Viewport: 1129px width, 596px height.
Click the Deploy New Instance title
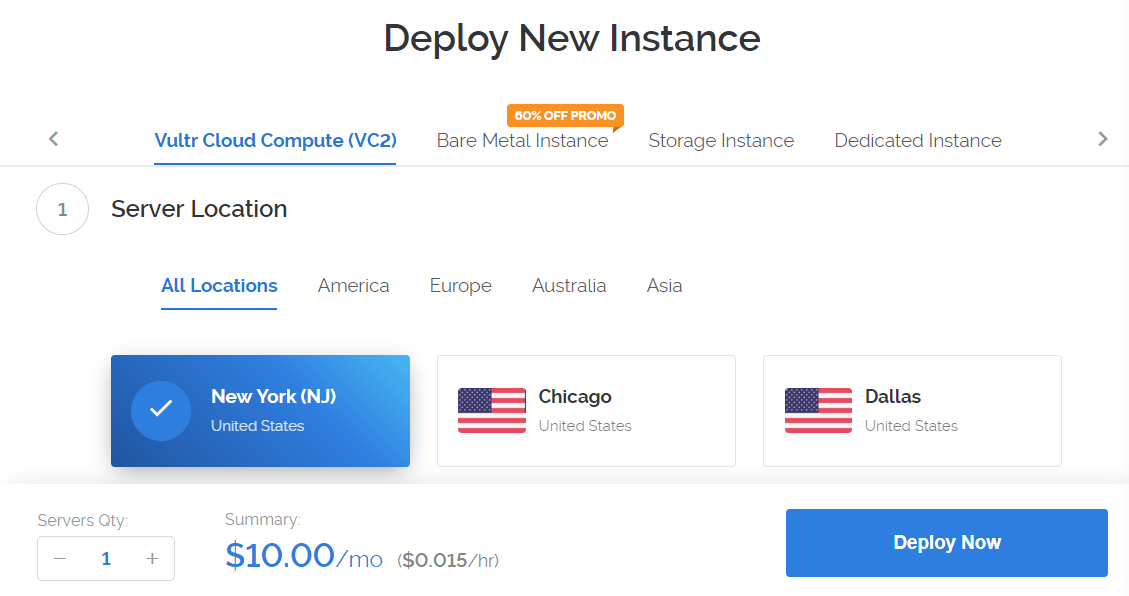coord(572,37)
